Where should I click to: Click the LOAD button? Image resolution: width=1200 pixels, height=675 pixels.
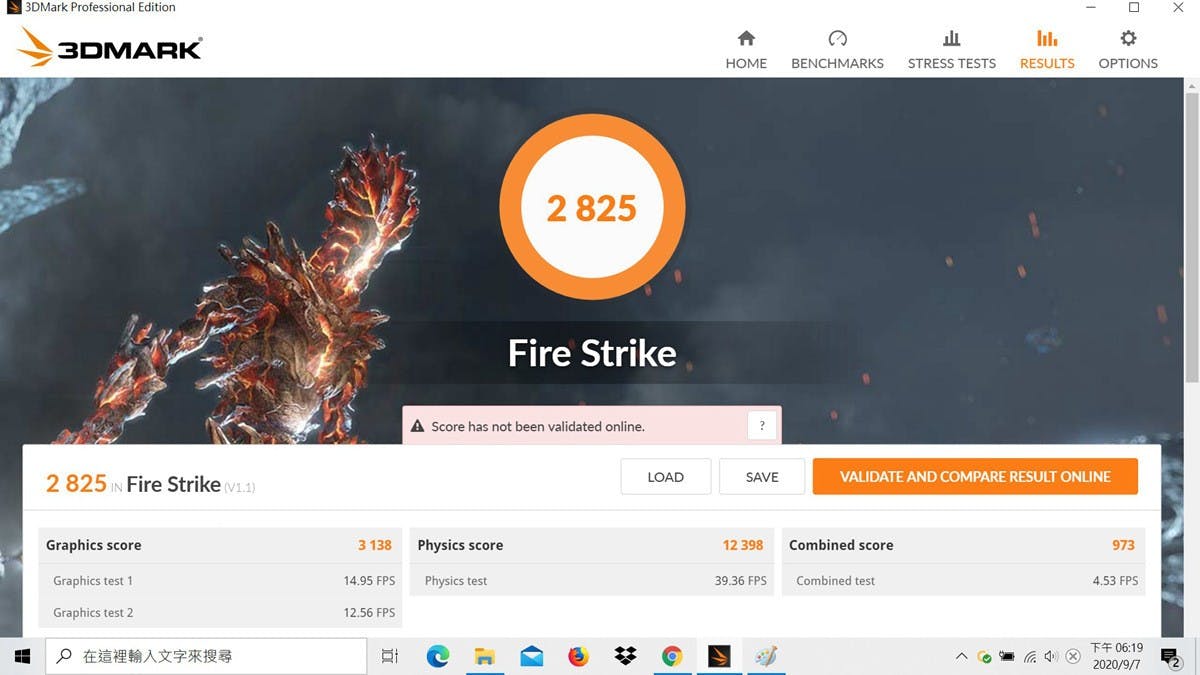pyautogui.click(x=665, y=477)
